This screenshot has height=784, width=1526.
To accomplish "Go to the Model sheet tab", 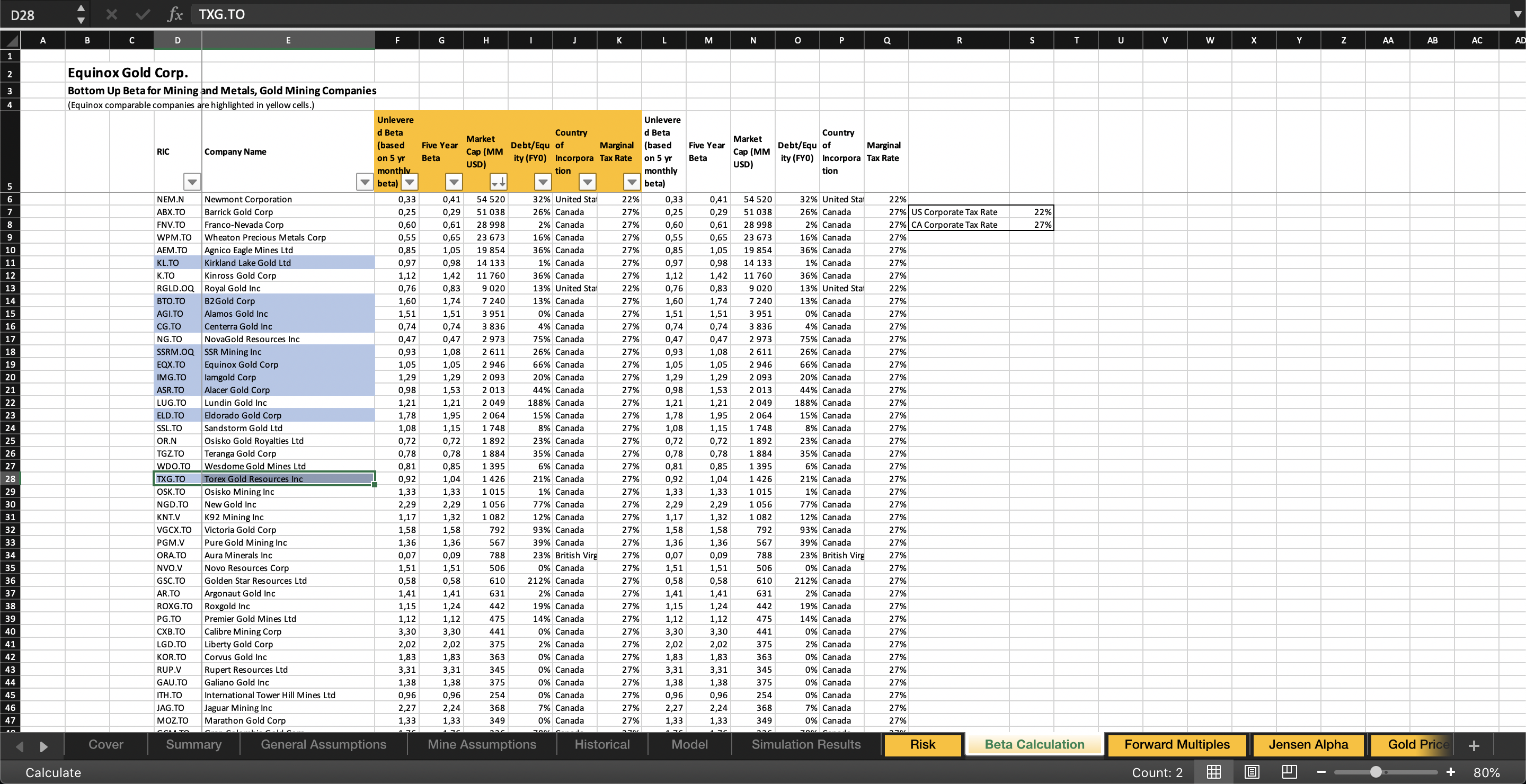I will click(689, 744).
